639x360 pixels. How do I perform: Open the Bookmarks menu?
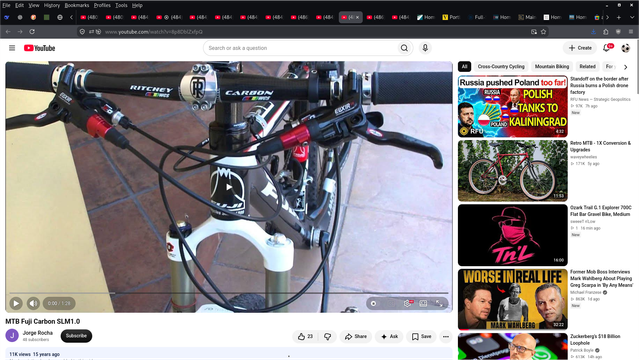(x=77, y=5)
